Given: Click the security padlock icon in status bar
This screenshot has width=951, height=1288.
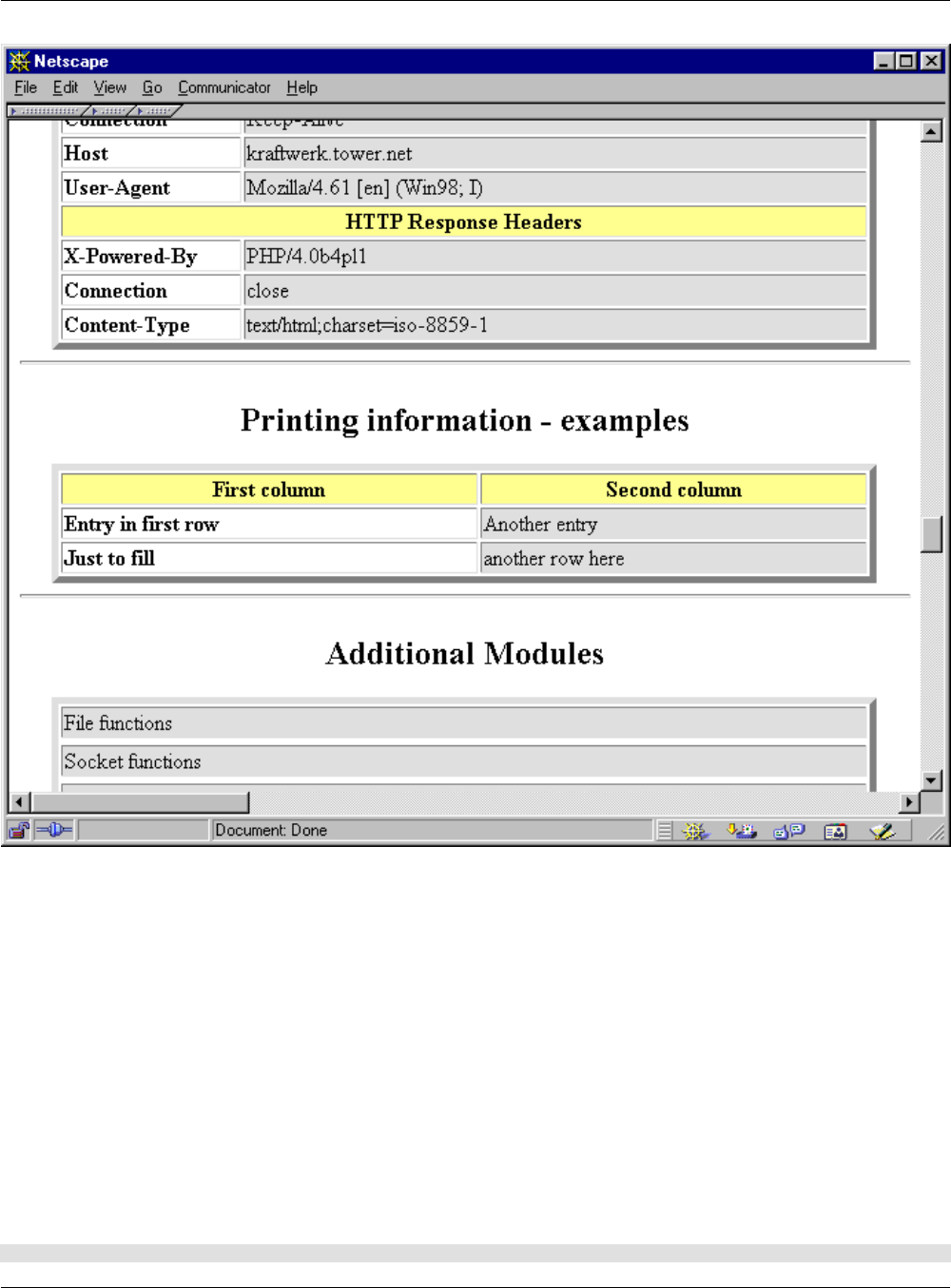Looking at the screenshot, I should pos(19,831).
